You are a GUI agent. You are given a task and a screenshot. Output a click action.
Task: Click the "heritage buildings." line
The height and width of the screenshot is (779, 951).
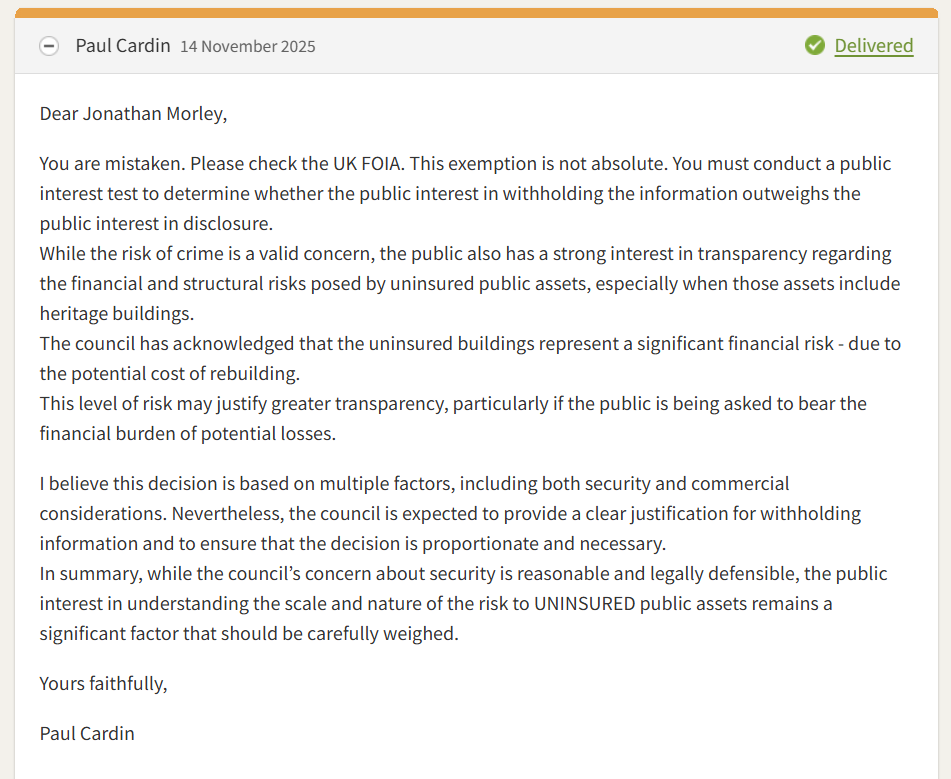click(x=116, y=313)
